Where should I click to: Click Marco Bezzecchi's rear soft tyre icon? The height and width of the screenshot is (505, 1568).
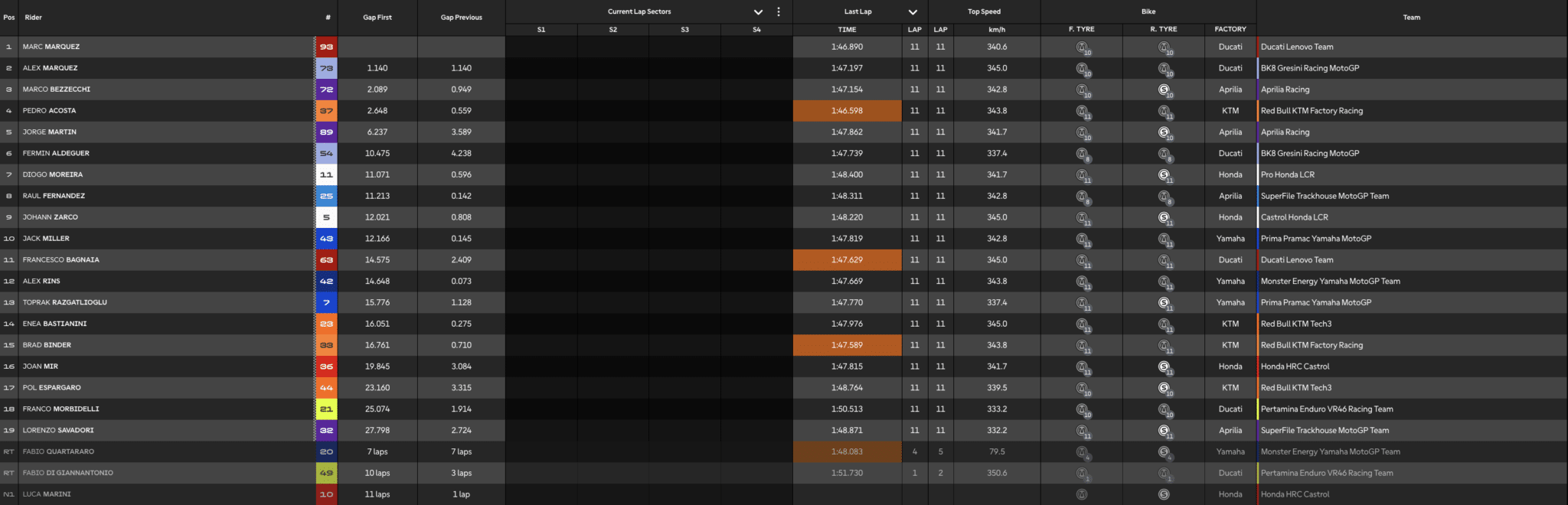[1164, 90]
